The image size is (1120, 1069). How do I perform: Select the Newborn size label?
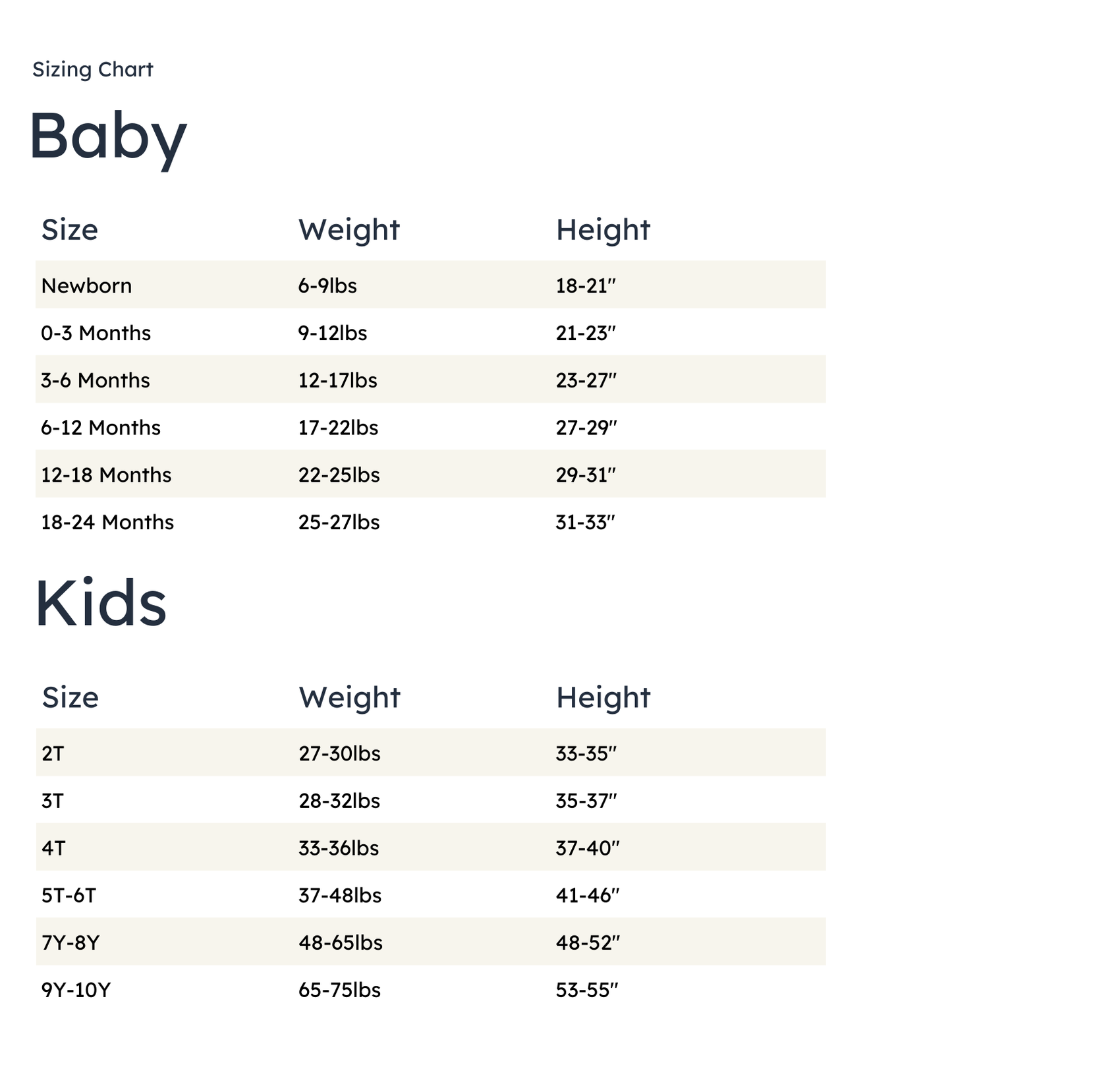coord(86,285)
